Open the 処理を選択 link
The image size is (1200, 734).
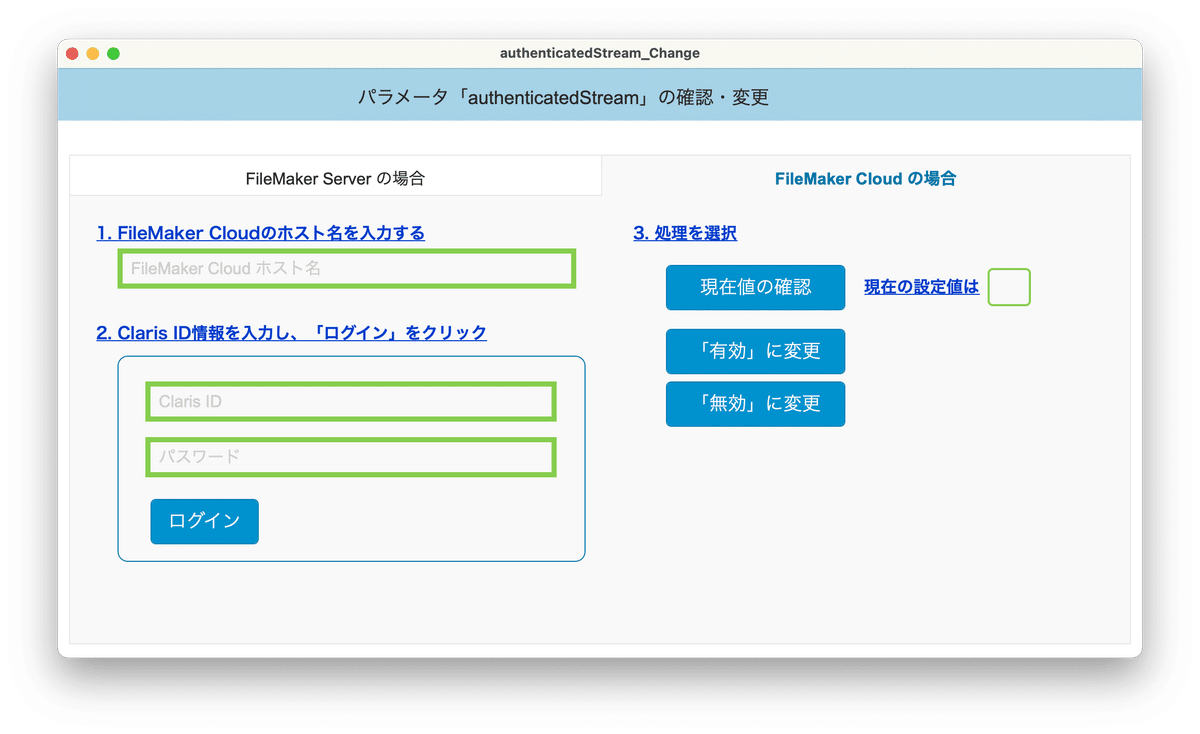(684, 233)
